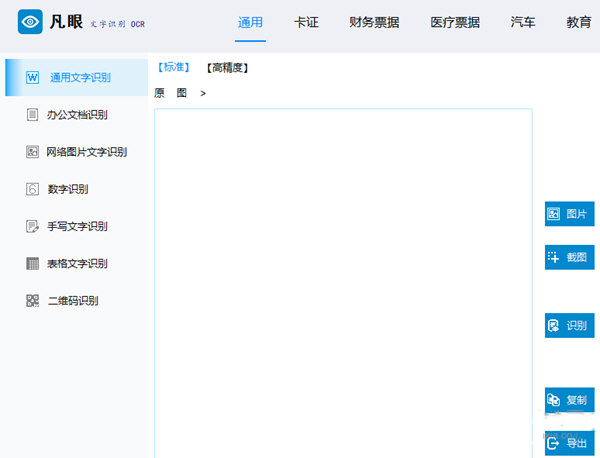This screenshot has width=600, height=458.
Task: Click the crop icon on the 截图 button
Action: 553,257
